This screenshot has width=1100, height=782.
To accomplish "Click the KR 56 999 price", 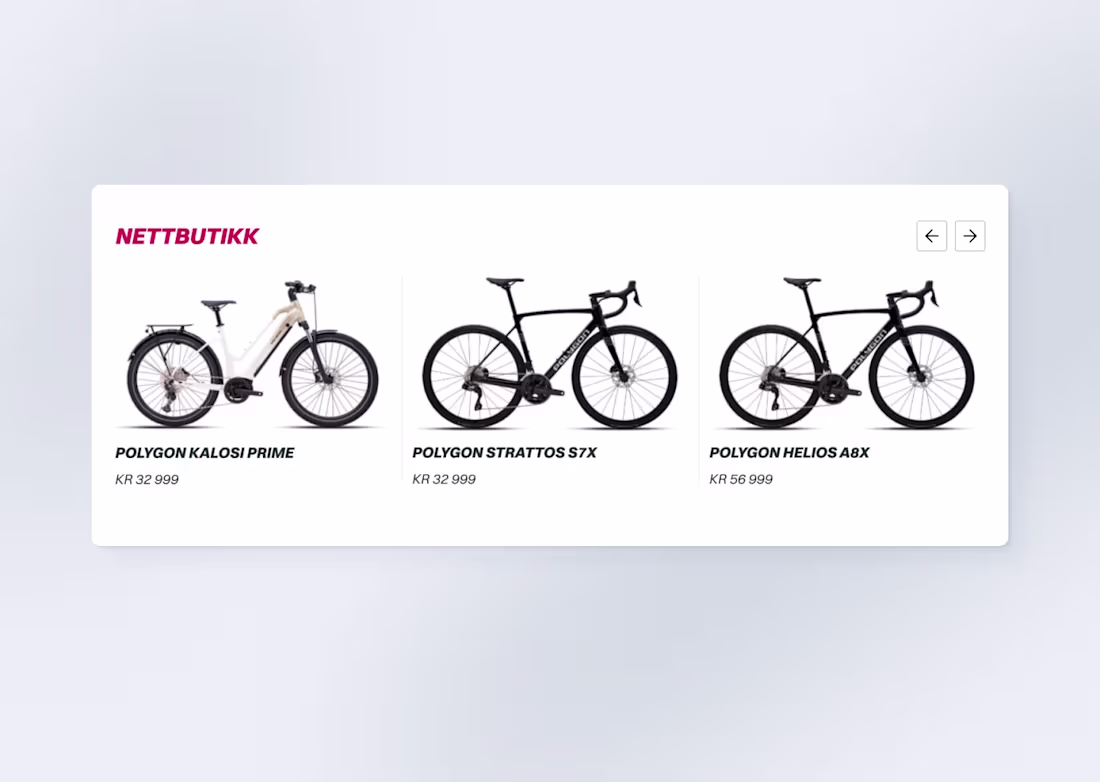I will (741, 479).
